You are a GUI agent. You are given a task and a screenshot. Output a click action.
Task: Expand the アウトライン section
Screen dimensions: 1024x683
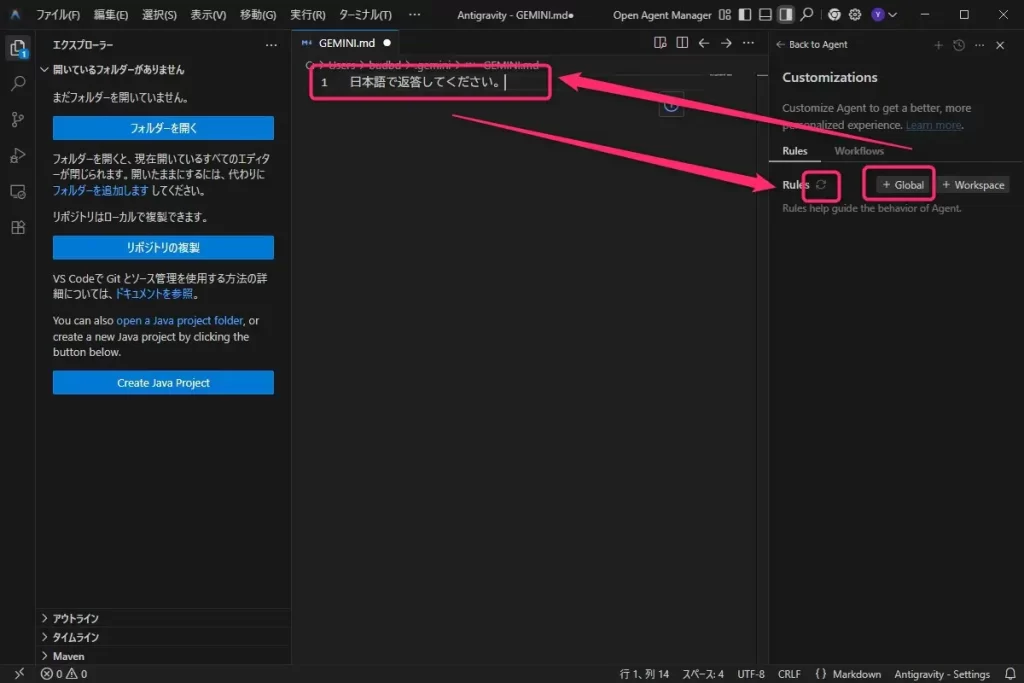163,618
